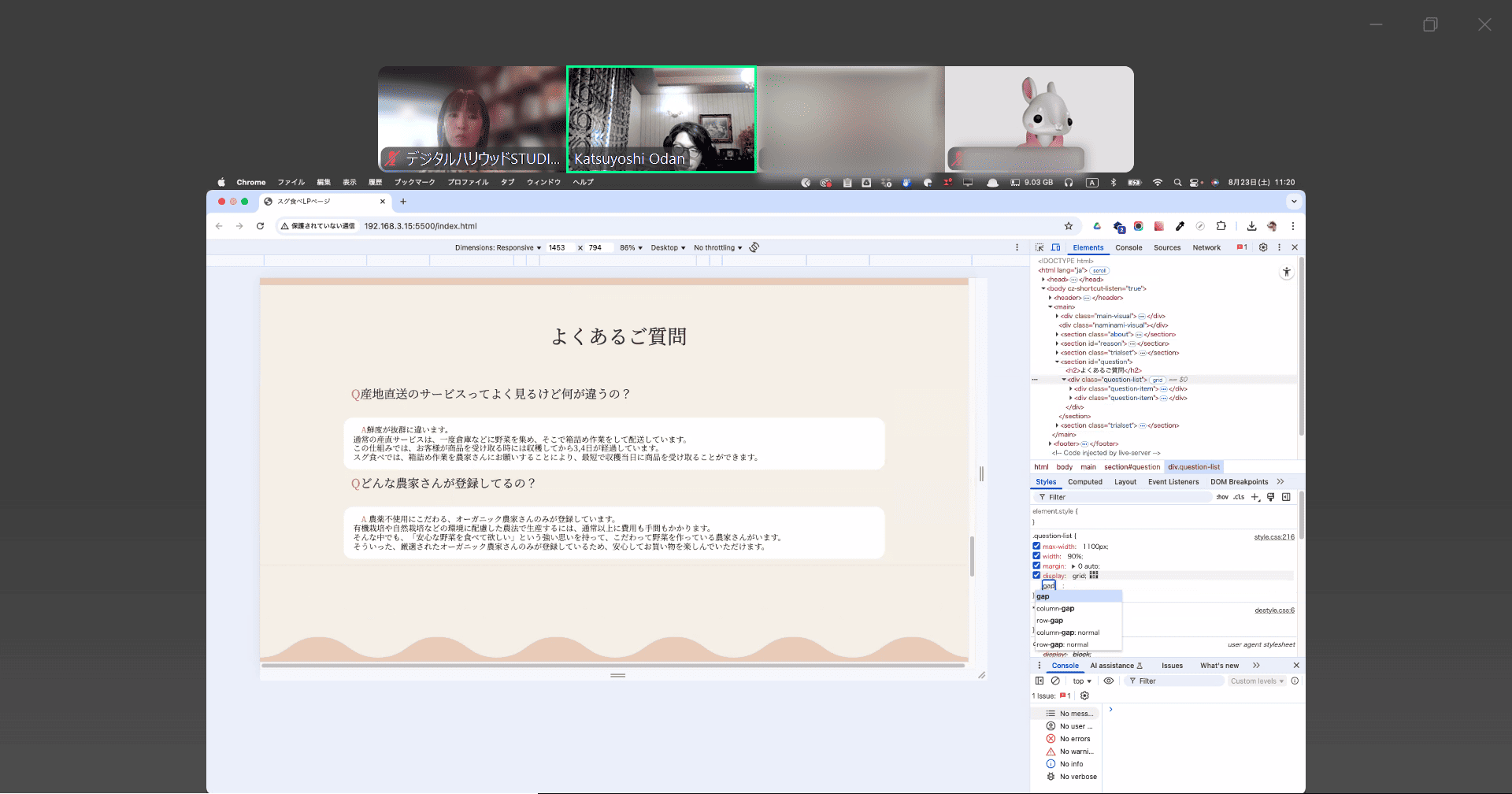Open the Event Listeners tab
The height and width of the screenshot is (794, 1512).
(x=1173, y=482)
